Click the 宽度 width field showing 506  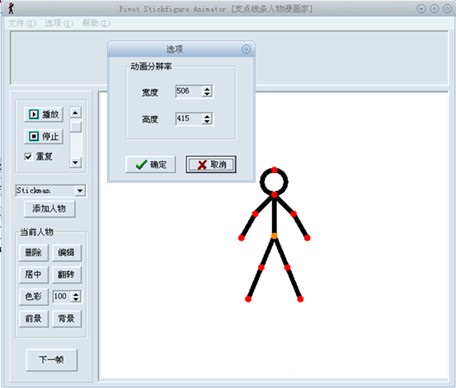point(189,91)
